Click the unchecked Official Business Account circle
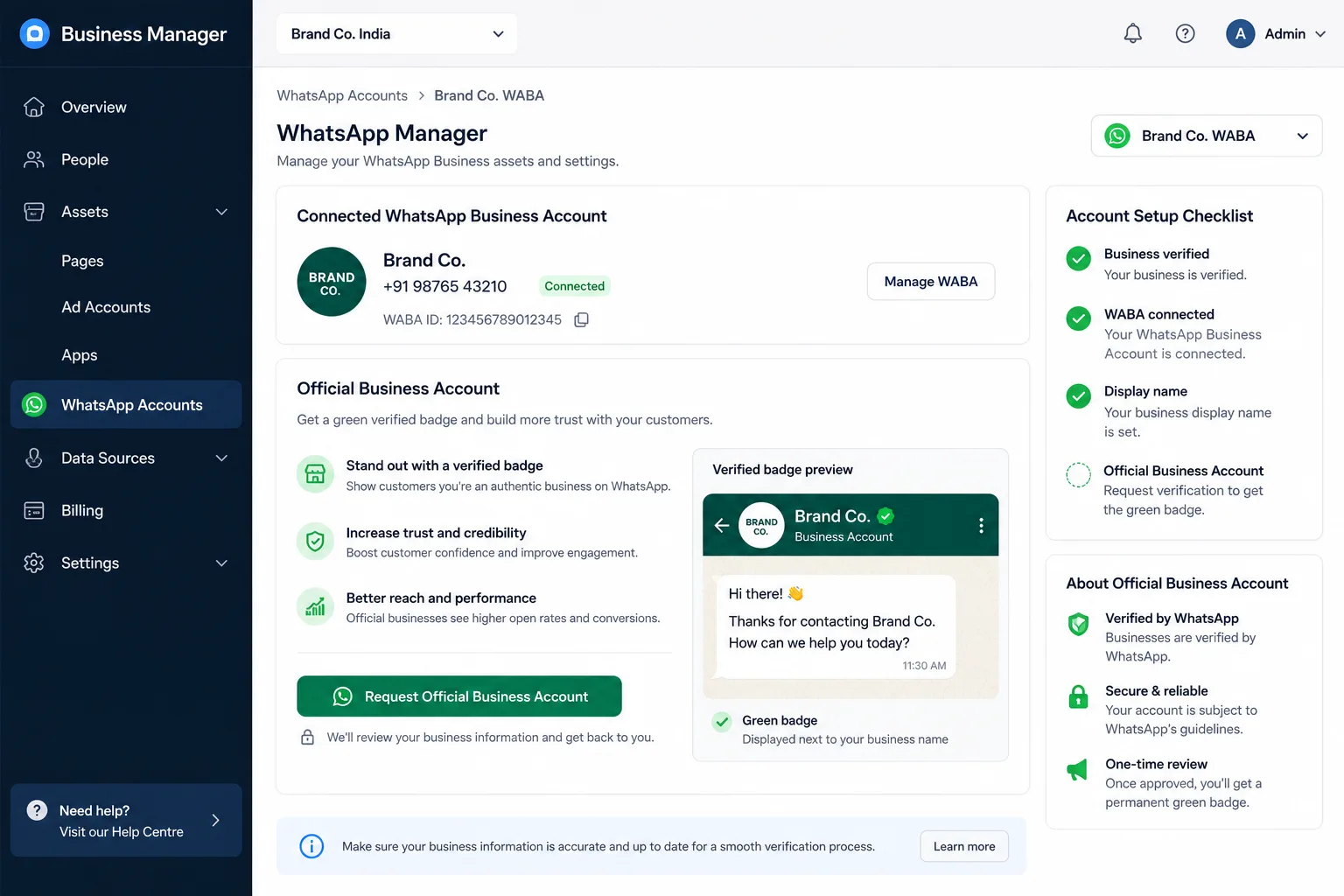Viewport: 1344px width, 896px height. point(1078,475)
